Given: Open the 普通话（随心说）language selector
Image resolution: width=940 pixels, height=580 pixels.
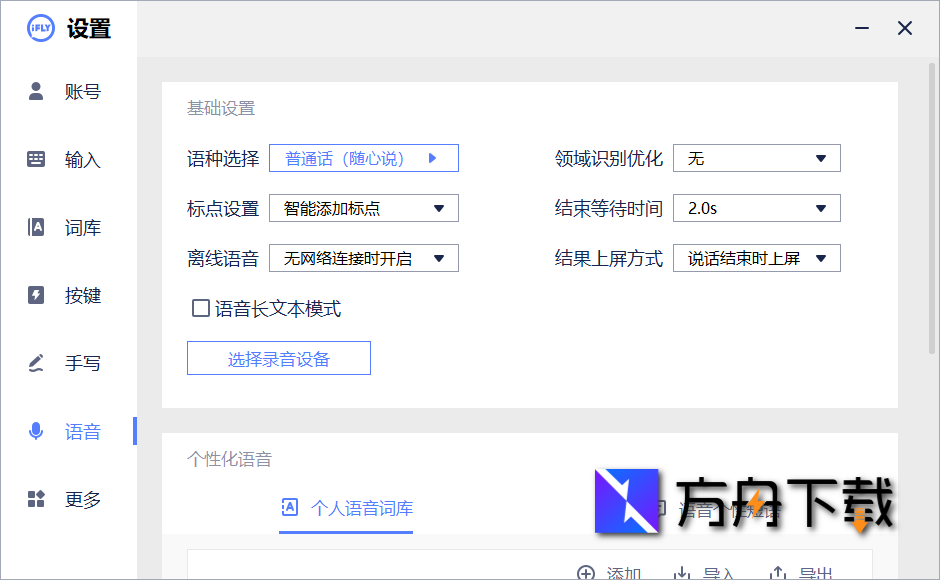Looking at the screenshot, I should pos(364,158).
